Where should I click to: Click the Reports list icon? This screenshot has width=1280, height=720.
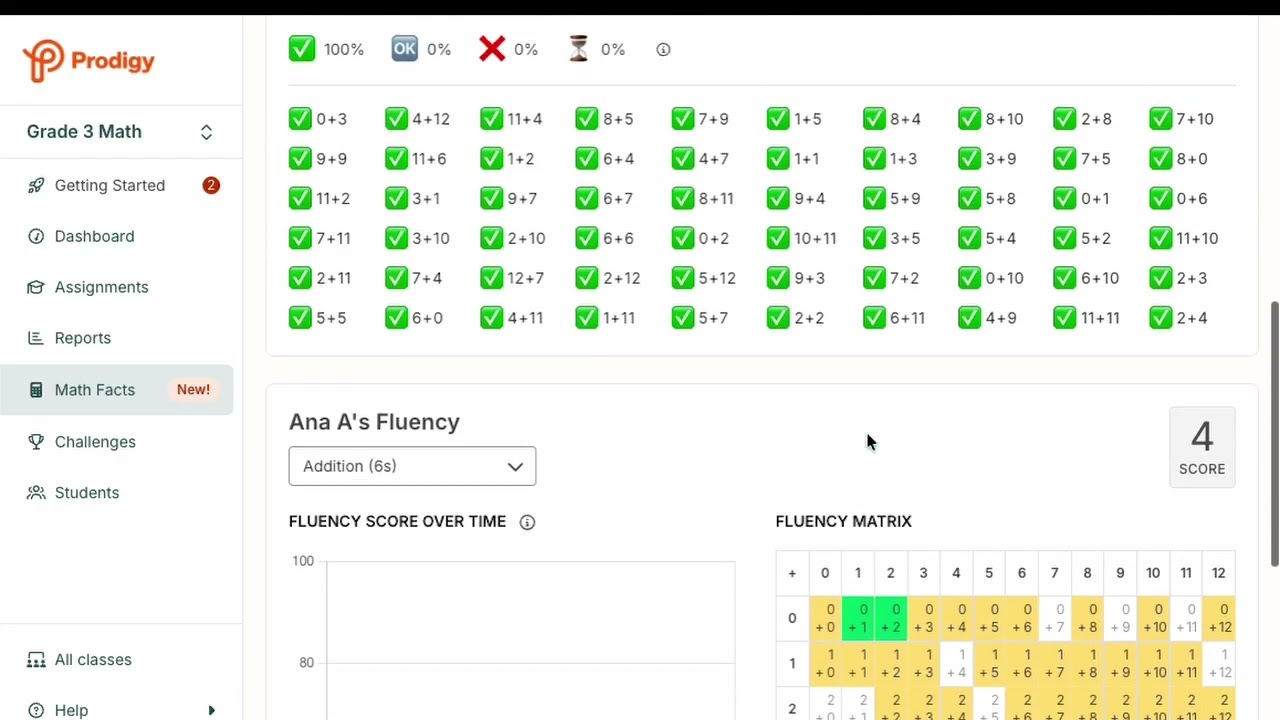click(36, 339)
